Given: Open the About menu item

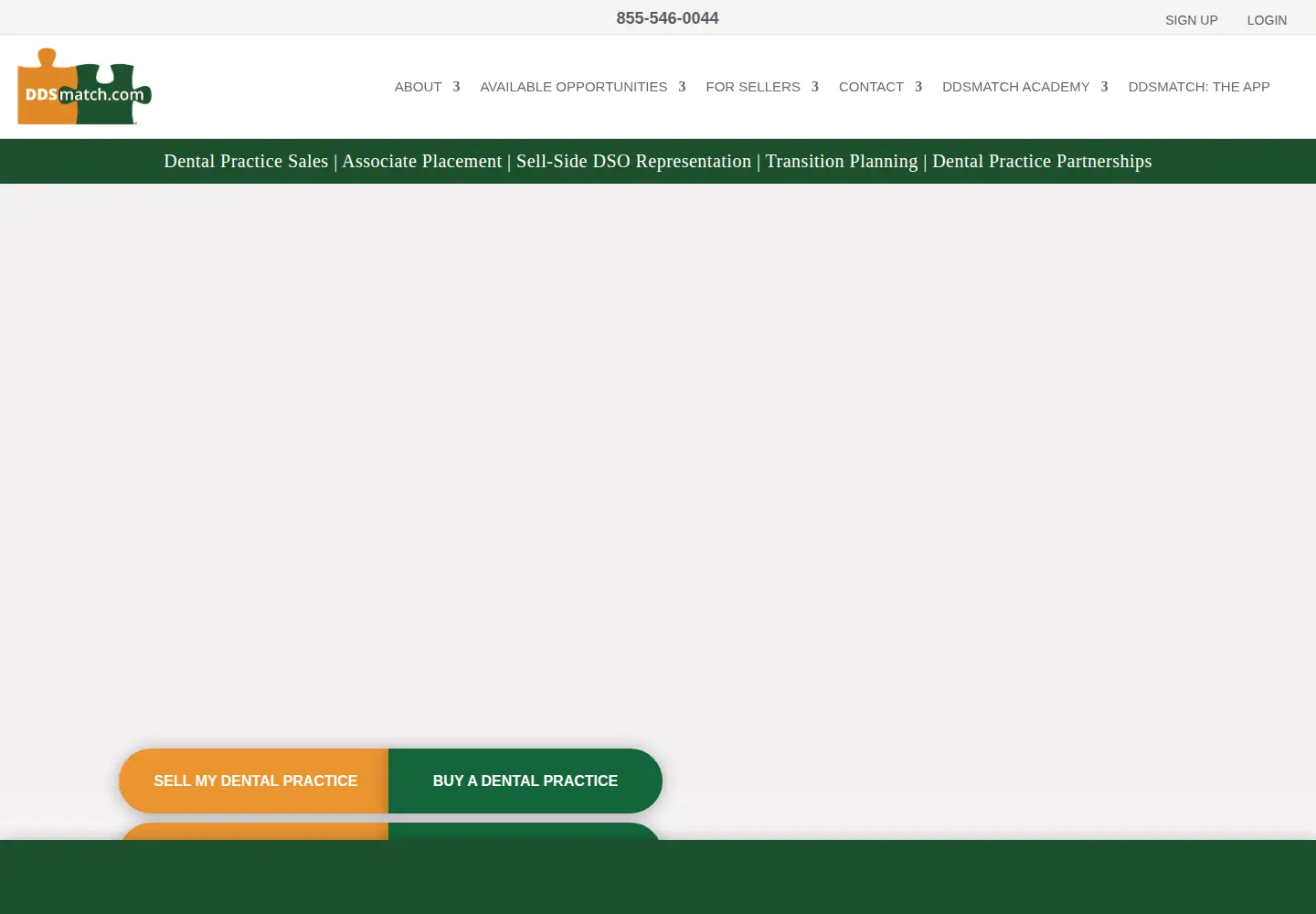Looking at the screenshot, I should point(418,87).
